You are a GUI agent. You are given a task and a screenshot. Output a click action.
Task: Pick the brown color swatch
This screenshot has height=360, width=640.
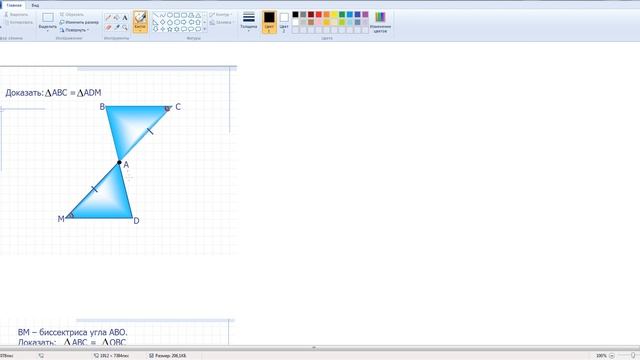click(311, 22)
